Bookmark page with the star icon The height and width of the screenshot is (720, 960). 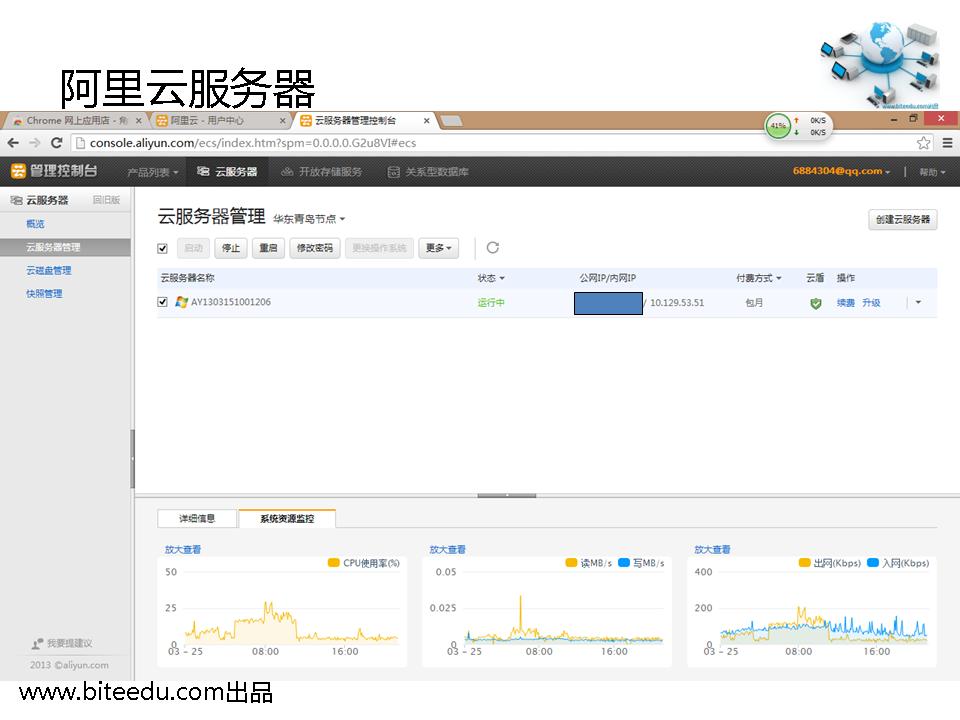923,143
